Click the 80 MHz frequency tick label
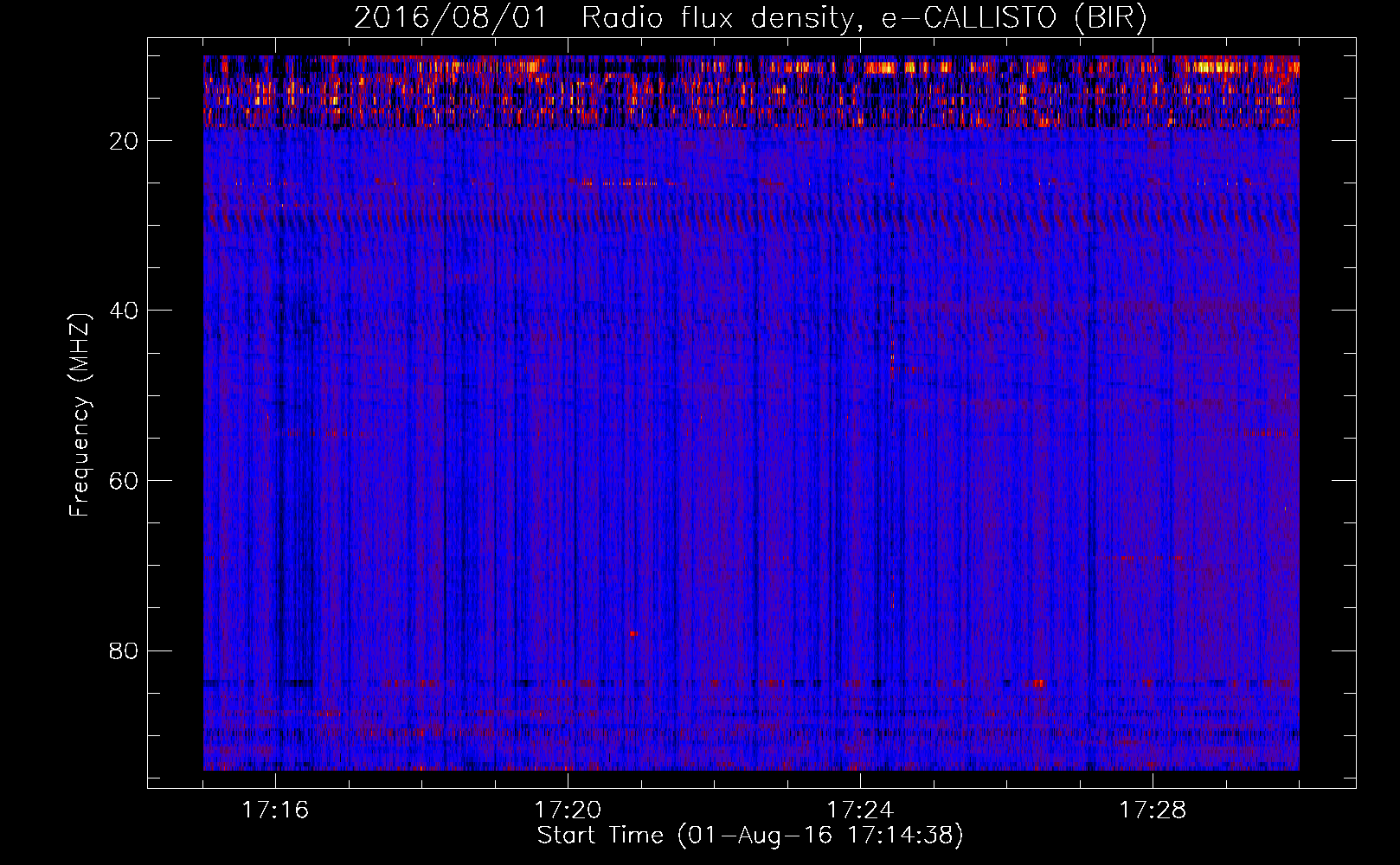1400x865 pixels. 125,650
